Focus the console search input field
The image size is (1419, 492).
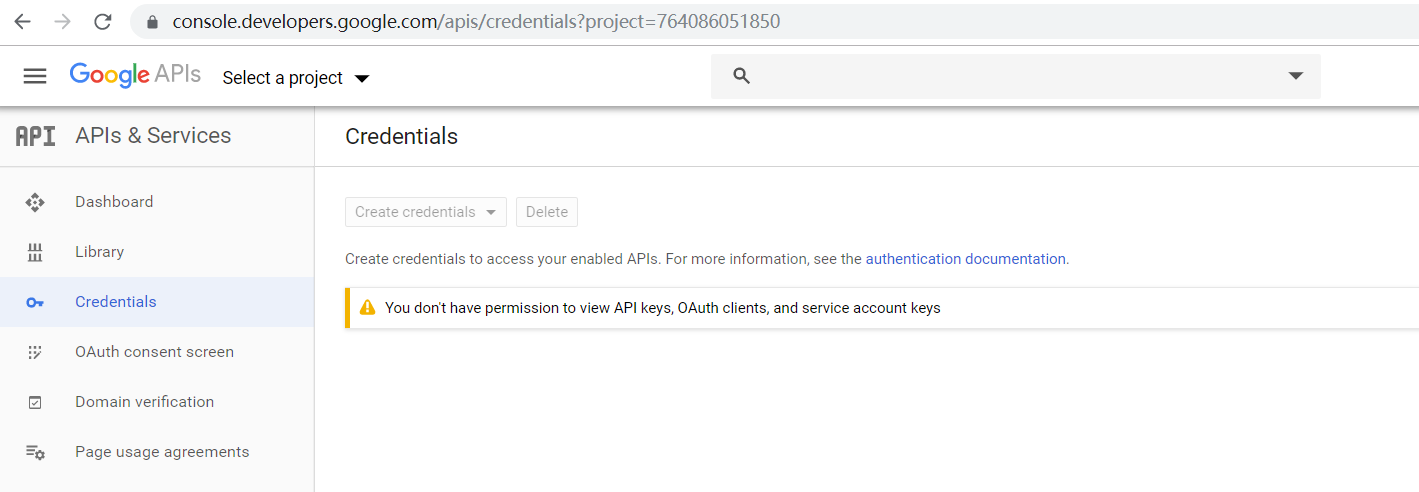pyautogui.click(x=1016, y=76)
